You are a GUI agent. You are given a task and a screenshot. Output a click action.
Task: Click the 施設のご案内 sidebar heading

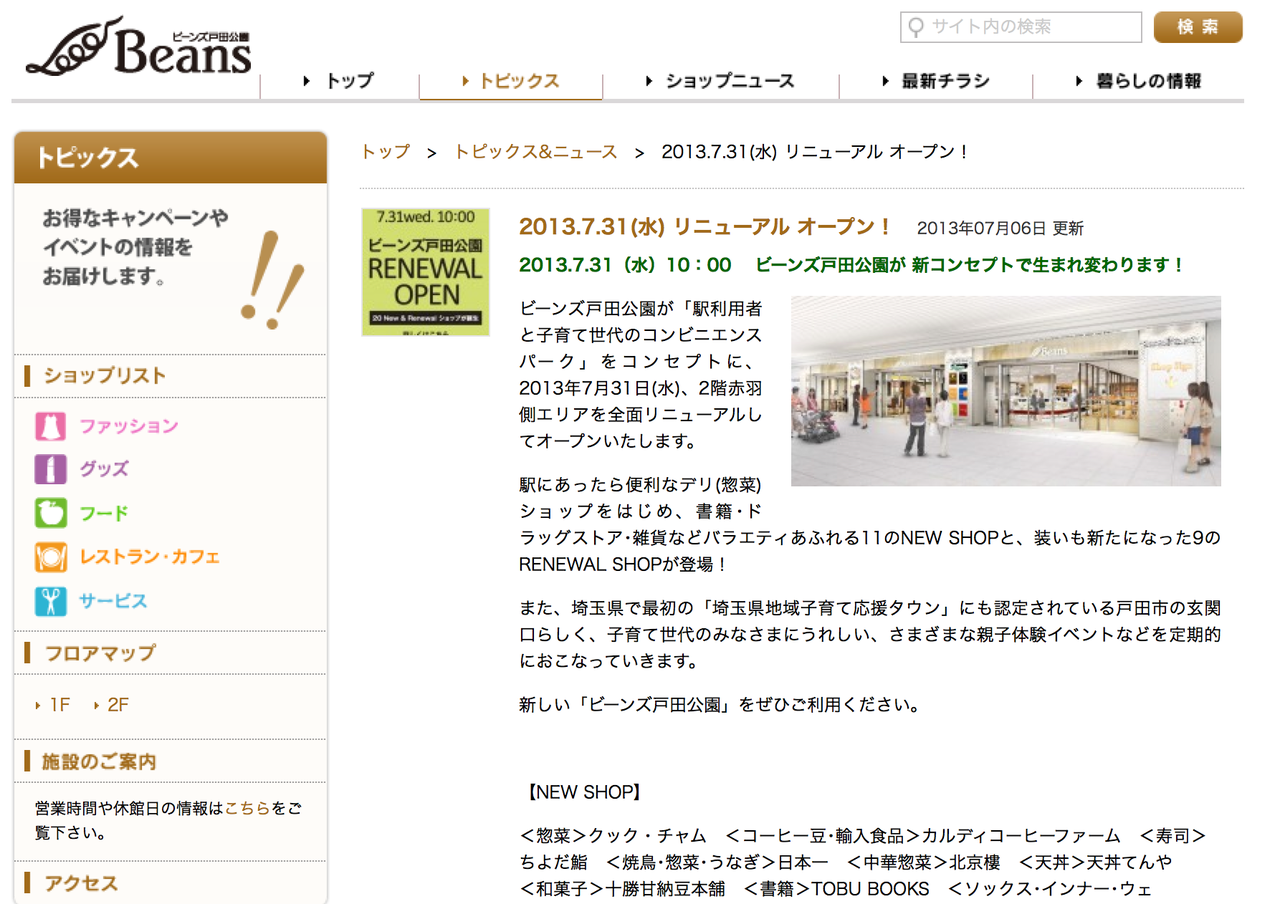[100, 762]
